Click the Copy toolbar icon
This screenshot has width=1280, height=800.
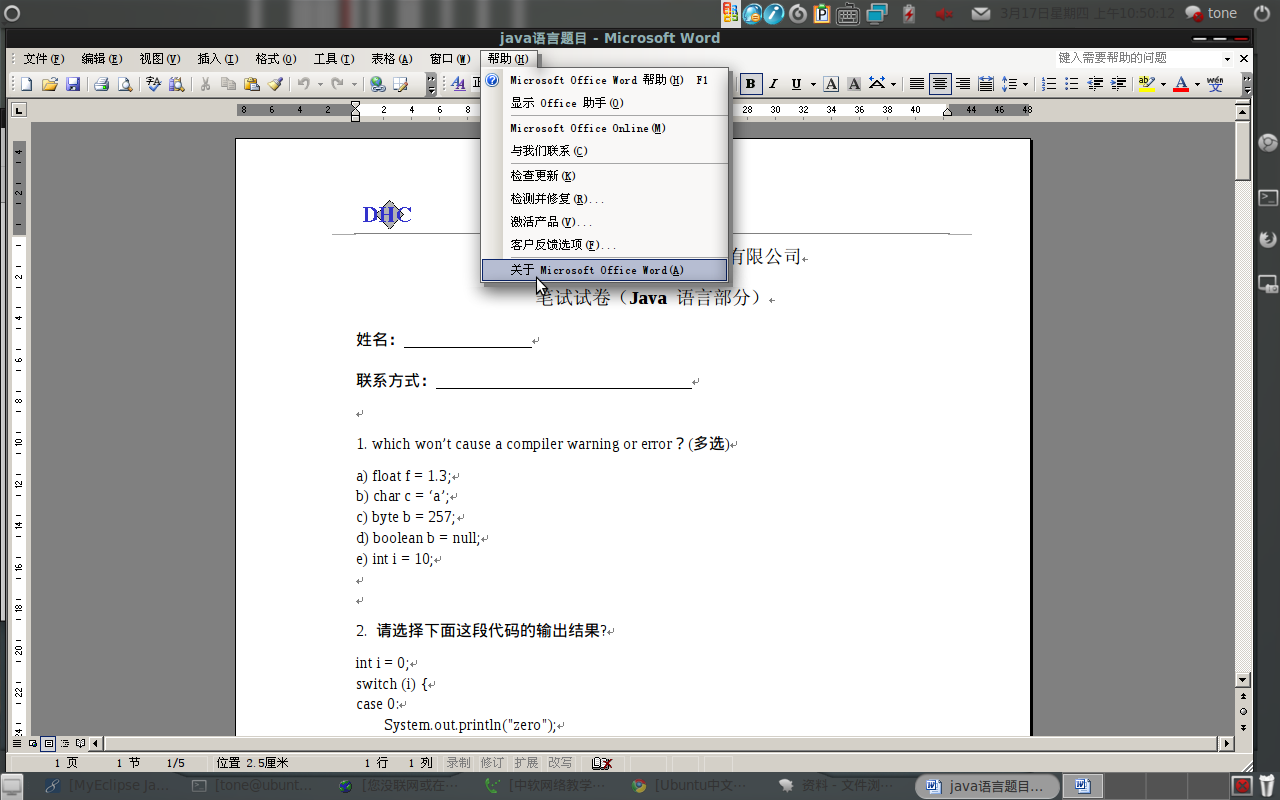pyautogui.click(x=228, y=85)
